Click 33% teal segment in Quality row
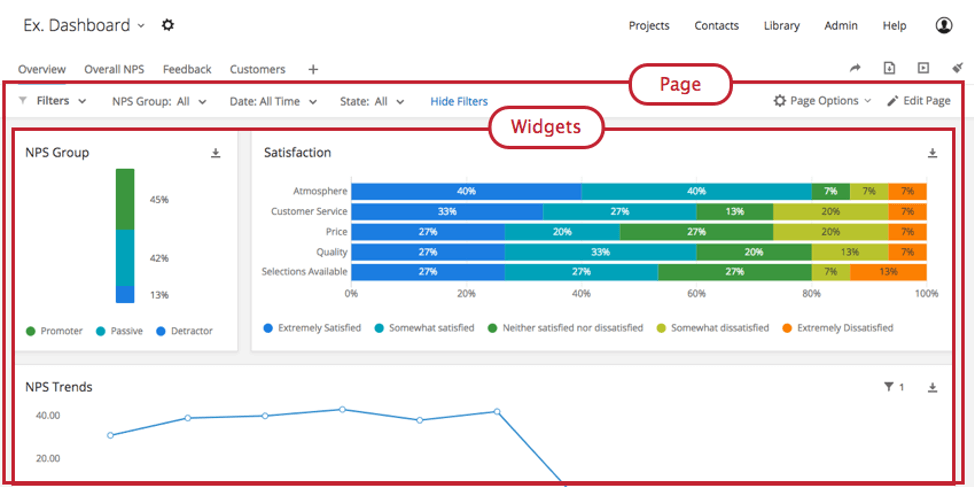974x487 pixels. point(601,252)
